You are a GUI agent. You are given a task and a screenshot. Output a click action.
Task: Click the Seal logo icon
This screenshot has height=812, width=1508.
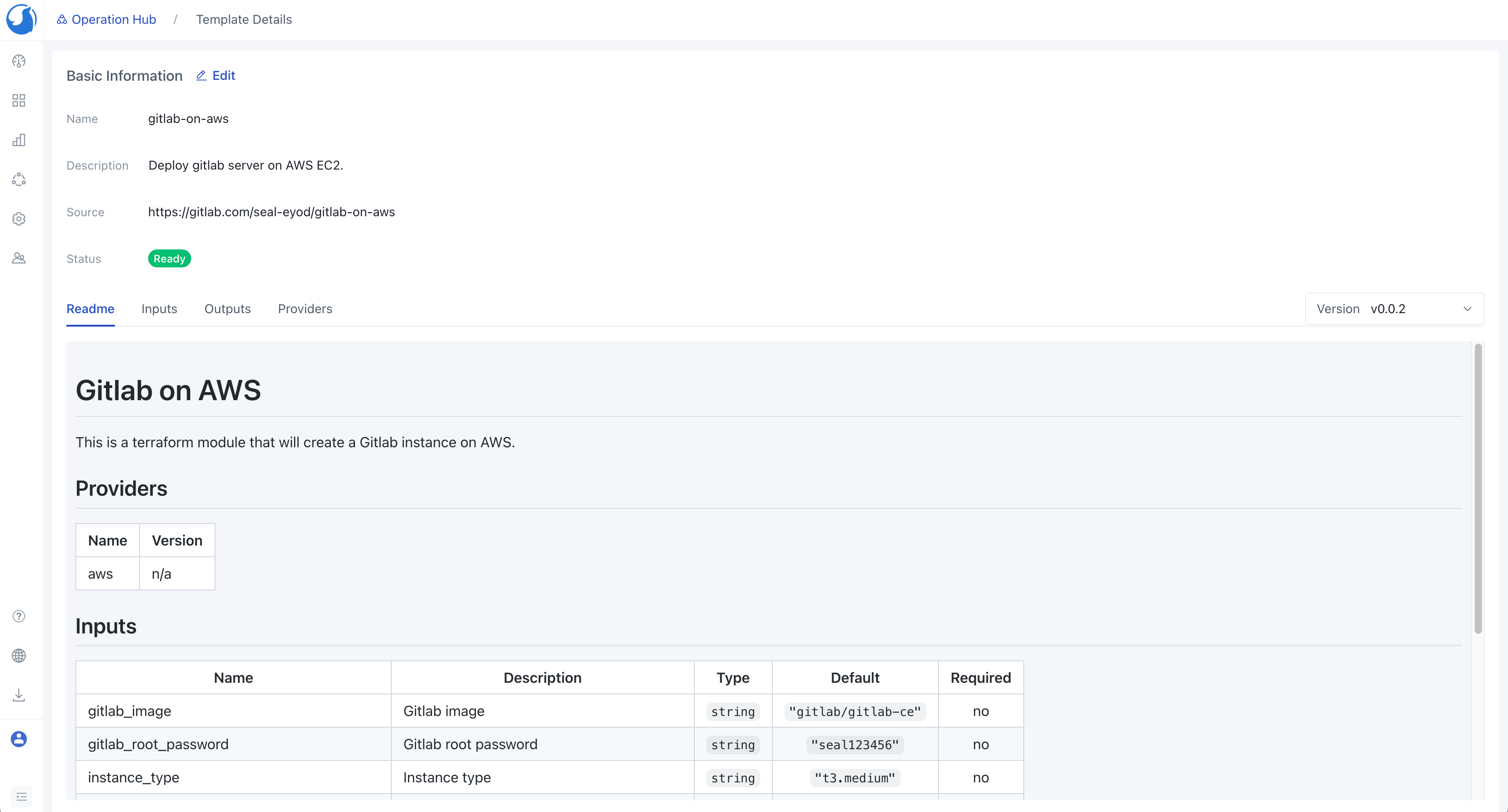(x=21, y=19)
